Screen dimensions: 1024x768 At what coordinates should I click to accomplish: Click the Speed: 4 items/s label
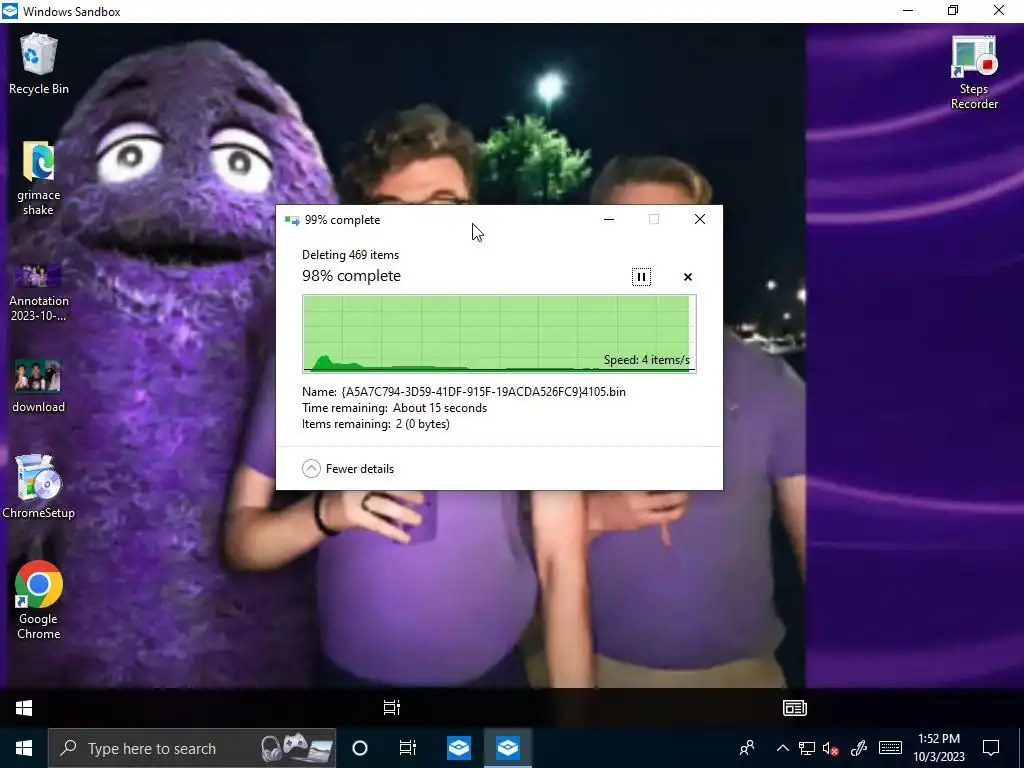point(647,360)
